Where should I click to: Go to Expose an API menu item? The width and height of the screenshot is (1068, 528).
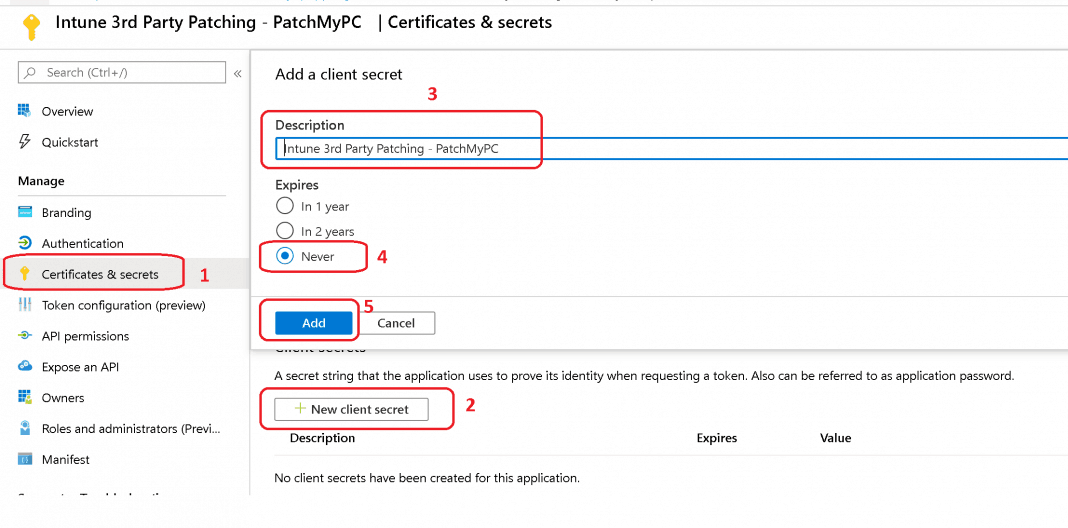point(80,367)
